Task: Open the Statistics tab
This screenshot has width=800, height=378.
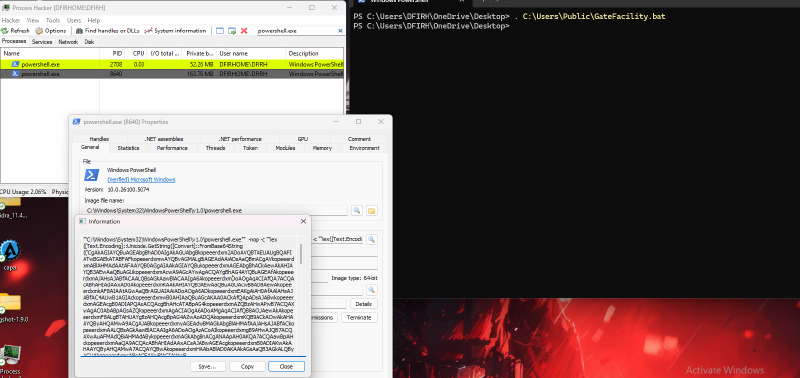Action: pyautogui.click(x=128, y=148)
